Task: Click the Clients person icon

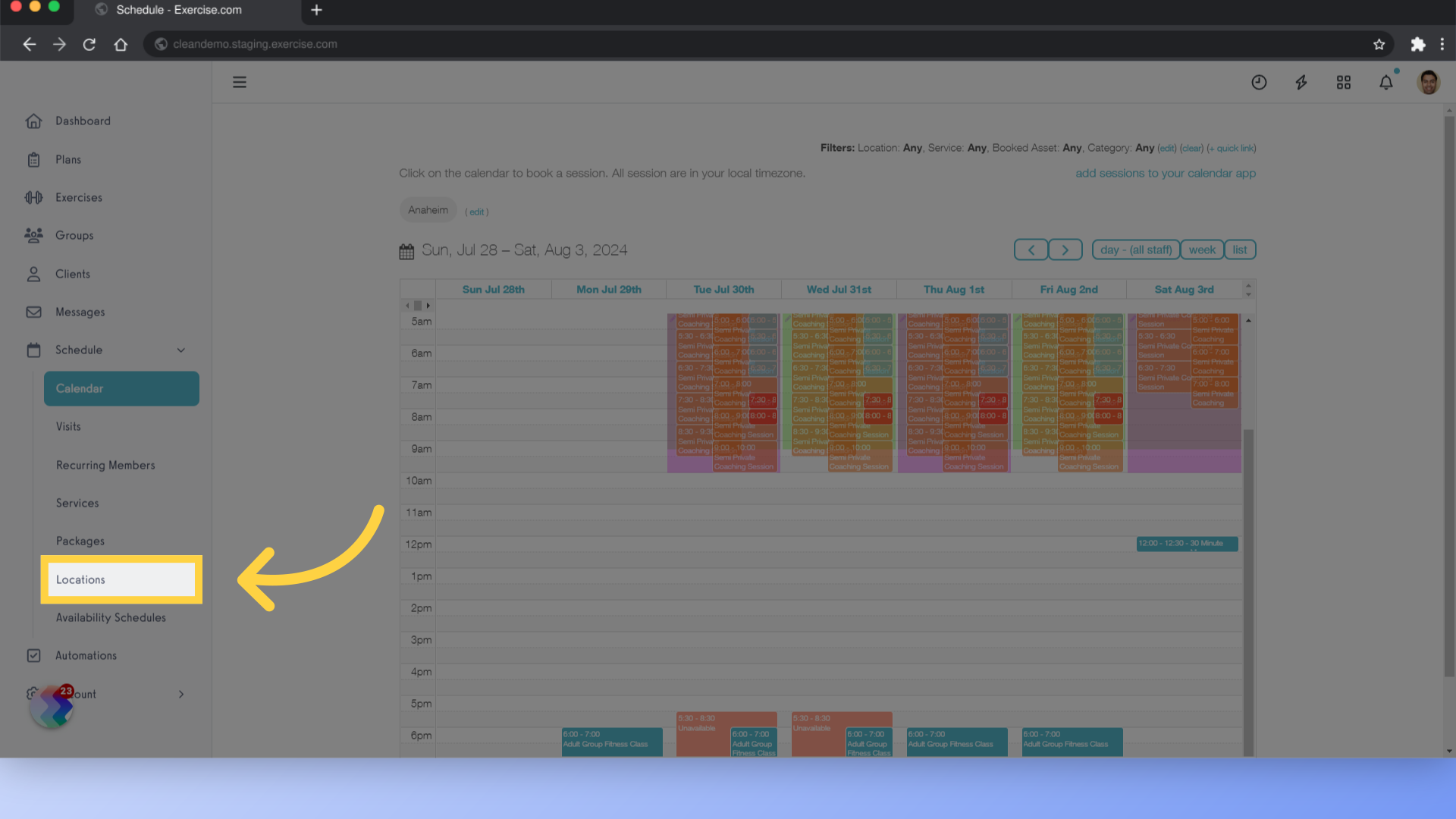Action: click(x=33, y=275)
